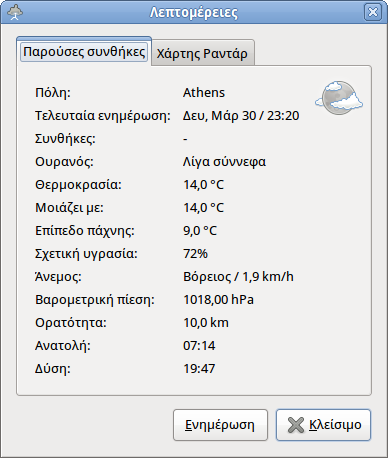
Task: Click the X icon on Κλείσιμο button
Action: click(296, 425)
